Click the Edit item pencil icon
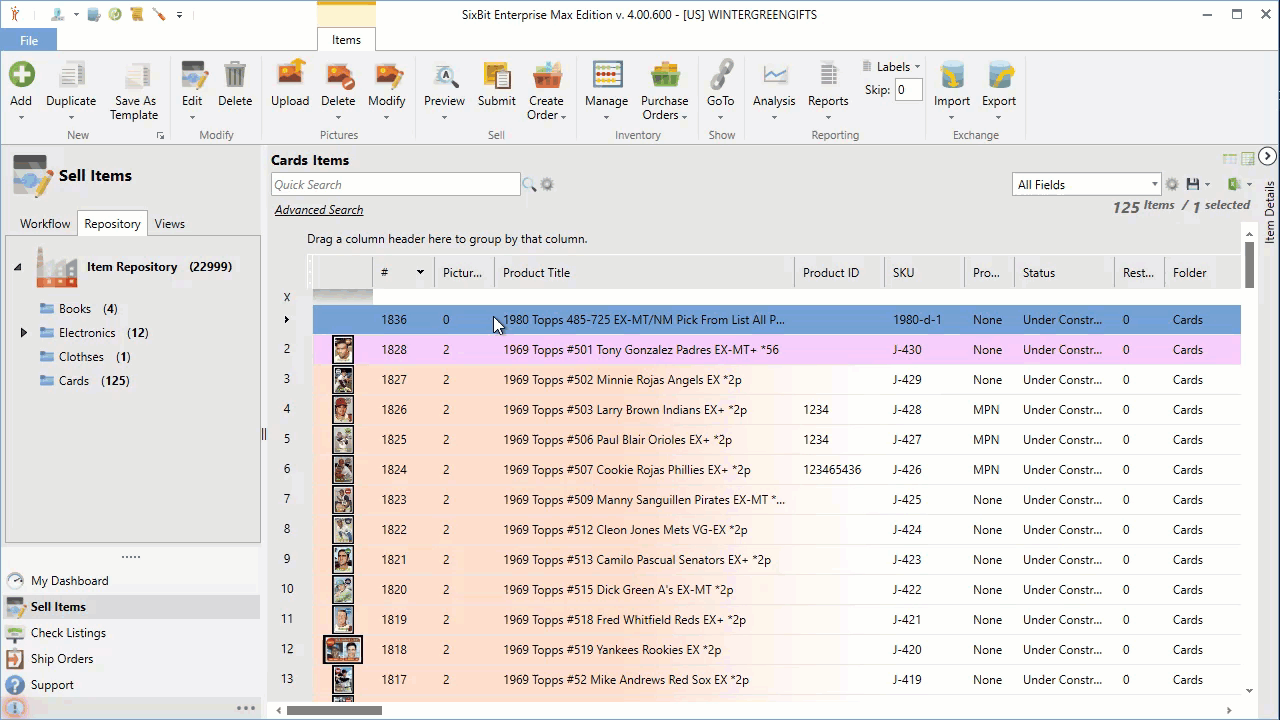This screenshot has width=1280, height=720. coord(193,75)
